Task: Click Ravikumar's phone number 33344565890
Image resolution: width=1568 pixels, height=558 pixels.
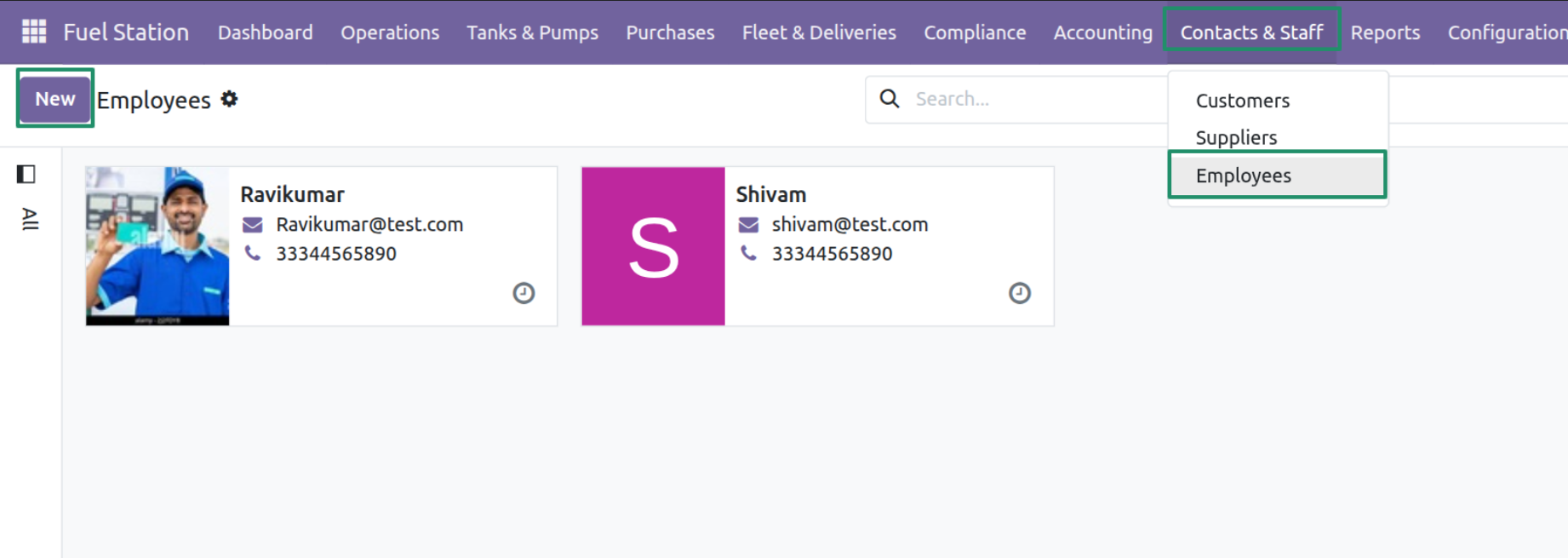Action: [x=336, y=254]
